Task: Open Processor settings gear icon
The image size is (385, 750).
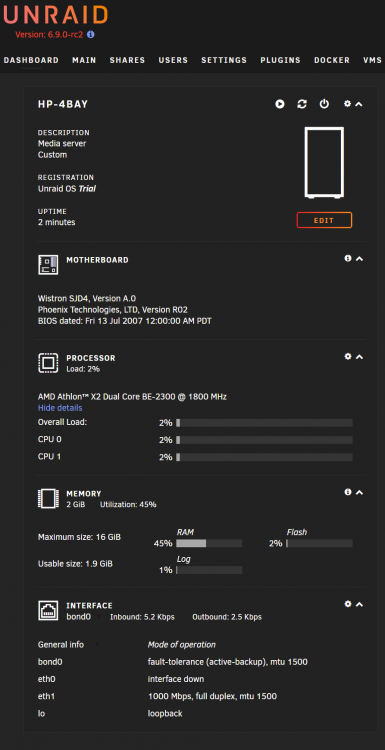Action: [348, 356]
